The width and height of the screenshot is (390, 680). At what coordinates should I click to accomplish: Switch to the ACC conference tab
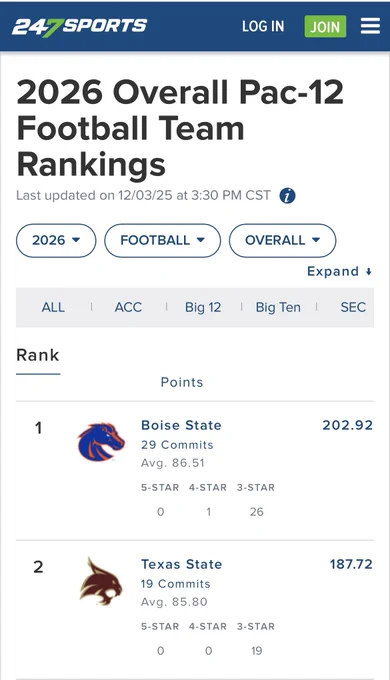pos(128,307)
